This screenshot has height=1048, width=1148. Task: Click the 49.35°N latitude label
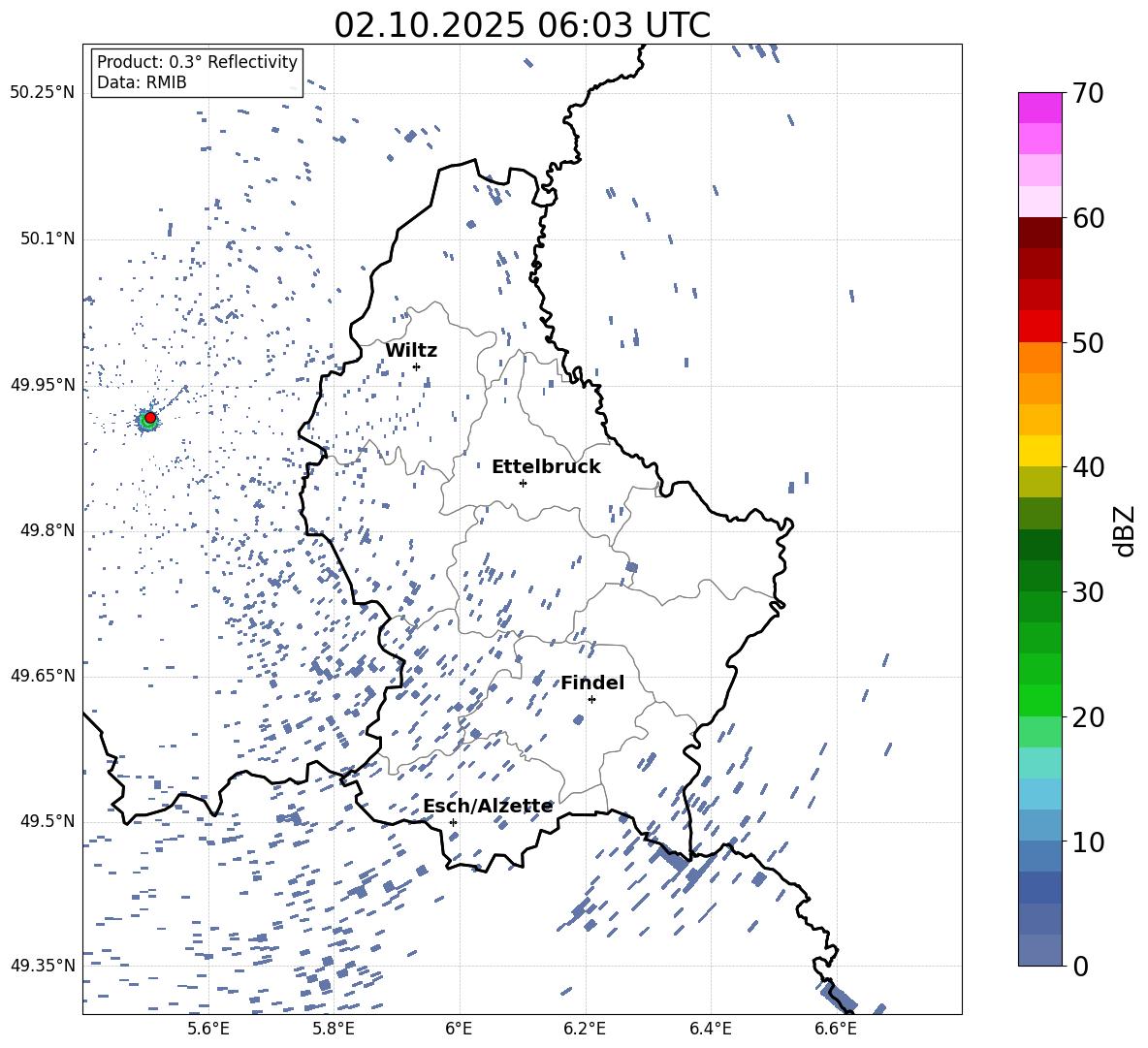[x=43, y=966]
